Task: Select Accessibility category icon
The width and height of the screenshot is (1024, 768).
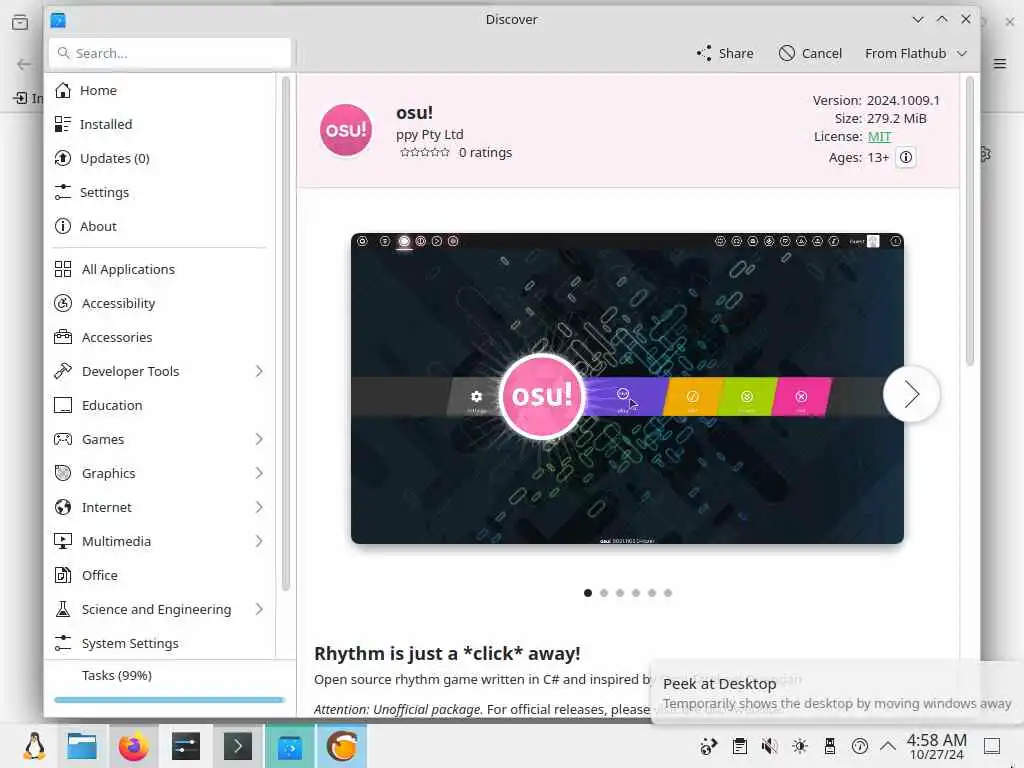Action: coord(63,303)
